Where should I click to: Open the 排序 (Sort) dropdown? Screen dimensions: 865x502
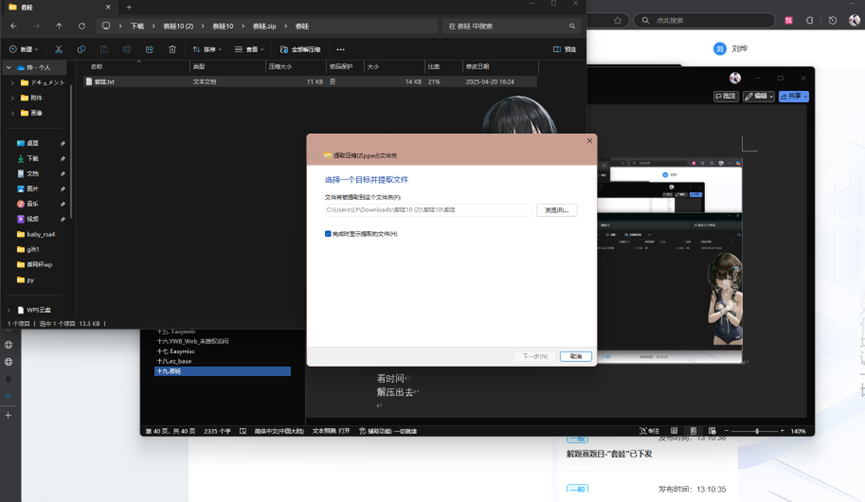[208, 49]
